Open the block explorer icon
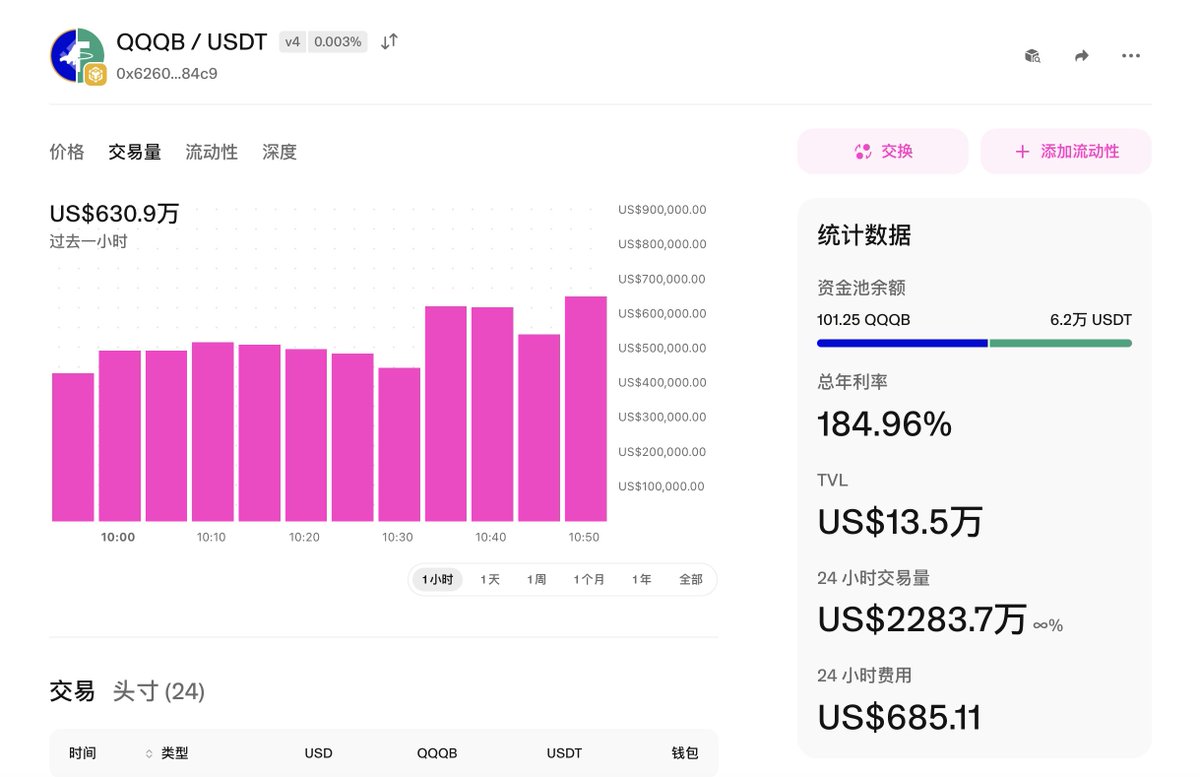The image size is (1200, 777). click(x=1033, y=56)
